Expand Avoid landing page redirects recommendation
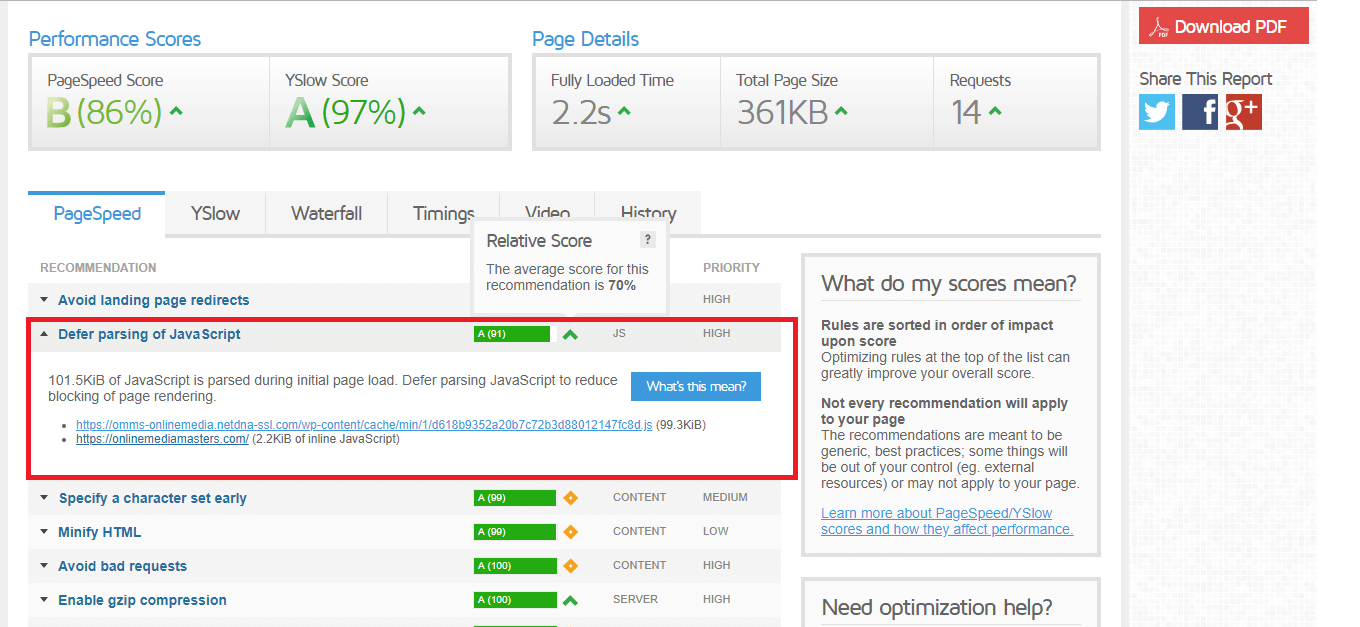Image resolution: width=1360 pixels, height=627 pixels. [153, 300]
